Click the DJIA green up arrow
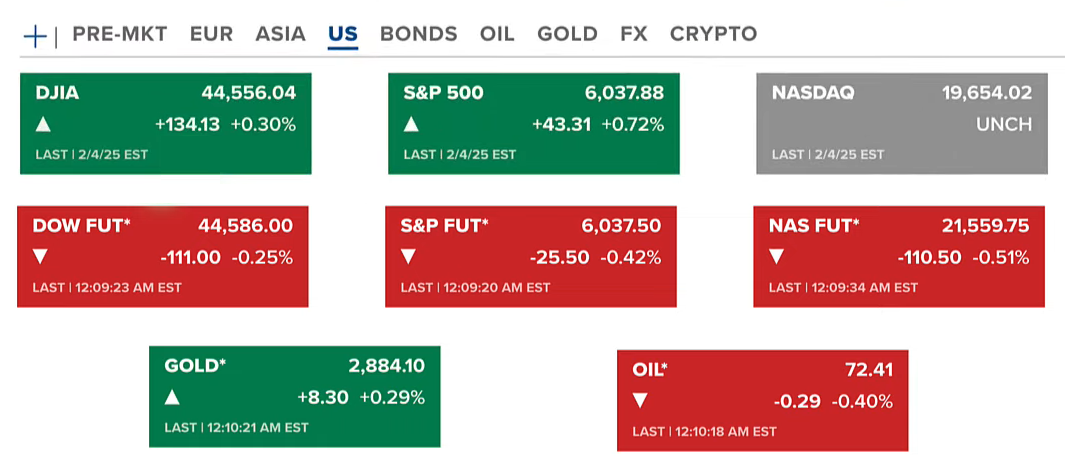This screenshot has width=1065, height=469. 43,125
